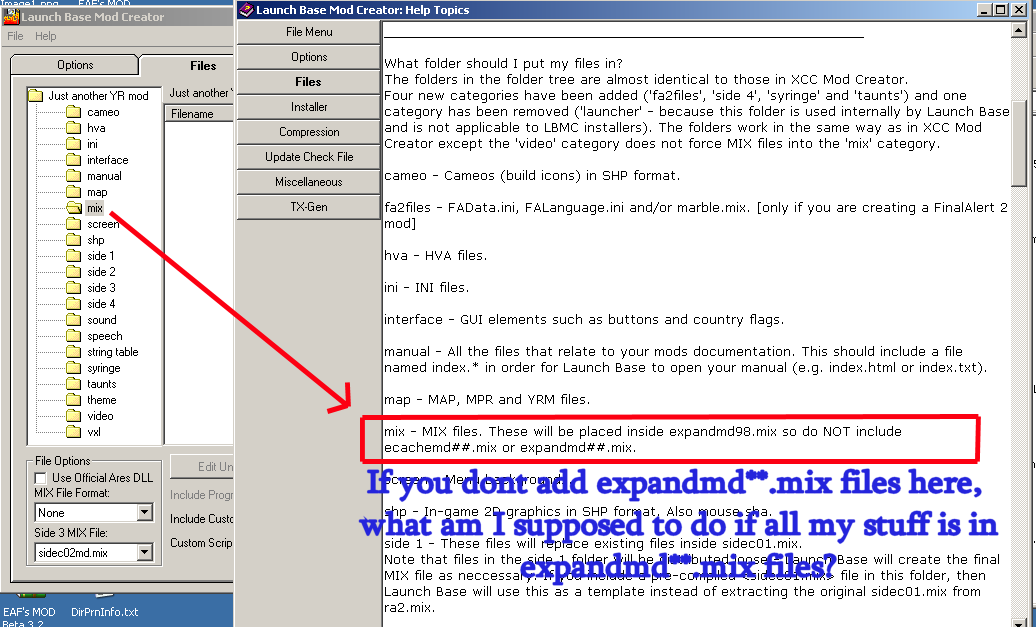Open the Update Check File help topic
The height and width of the screenshot is (627, 1036).
click(x=309, y=157)
